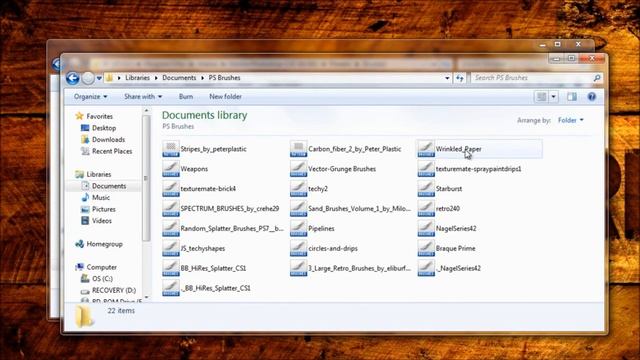Select the texturemate-spraypaintdrips1 file icon
This screenshot has height=360, width=640.
click(x=426, y=169)
